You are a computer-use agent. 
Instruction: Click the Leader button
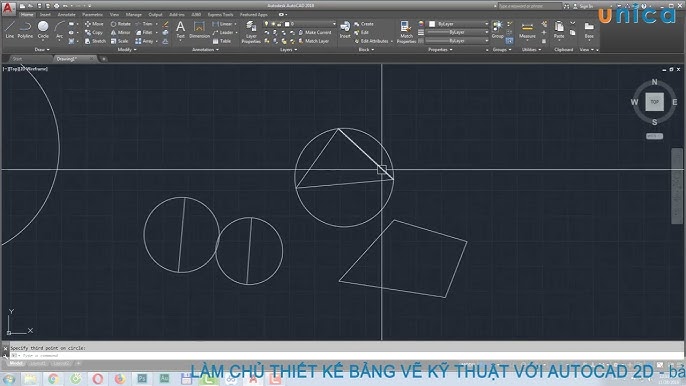pyautogui.click(x=224, y=32)
